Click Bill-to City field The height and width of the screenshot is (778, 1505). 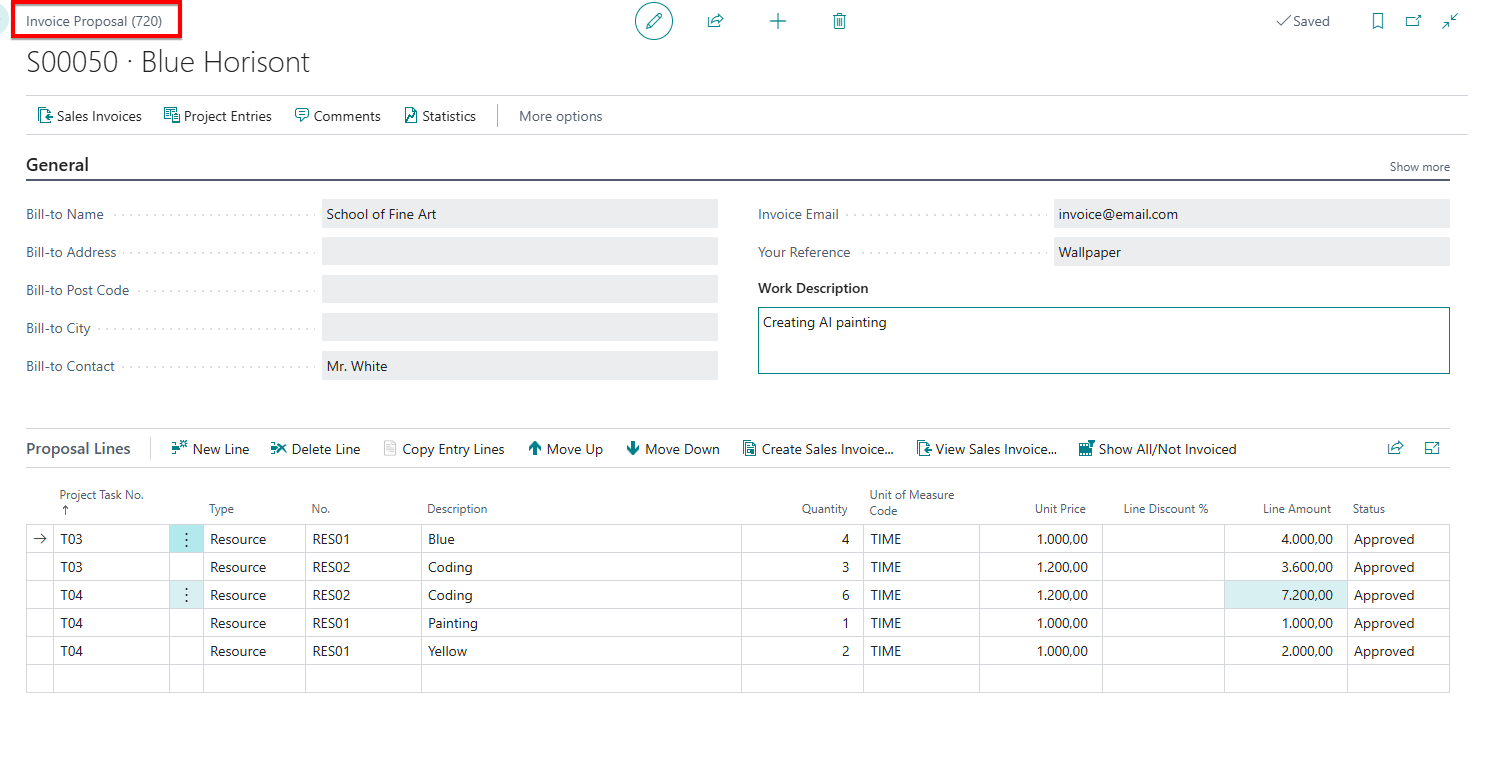[x=520, y=328]
